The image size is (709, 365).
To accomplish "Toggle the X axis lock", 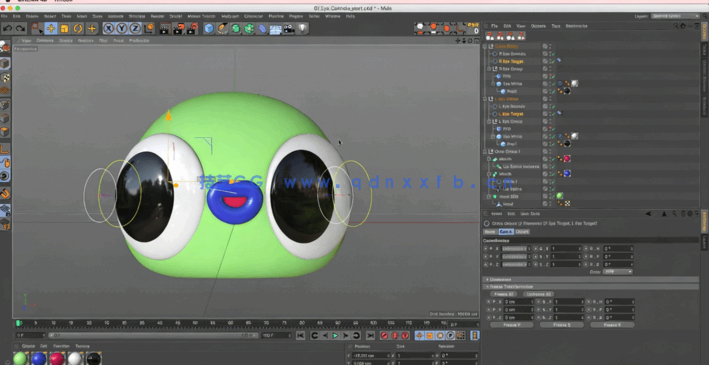I will click(x=109, y=28).
